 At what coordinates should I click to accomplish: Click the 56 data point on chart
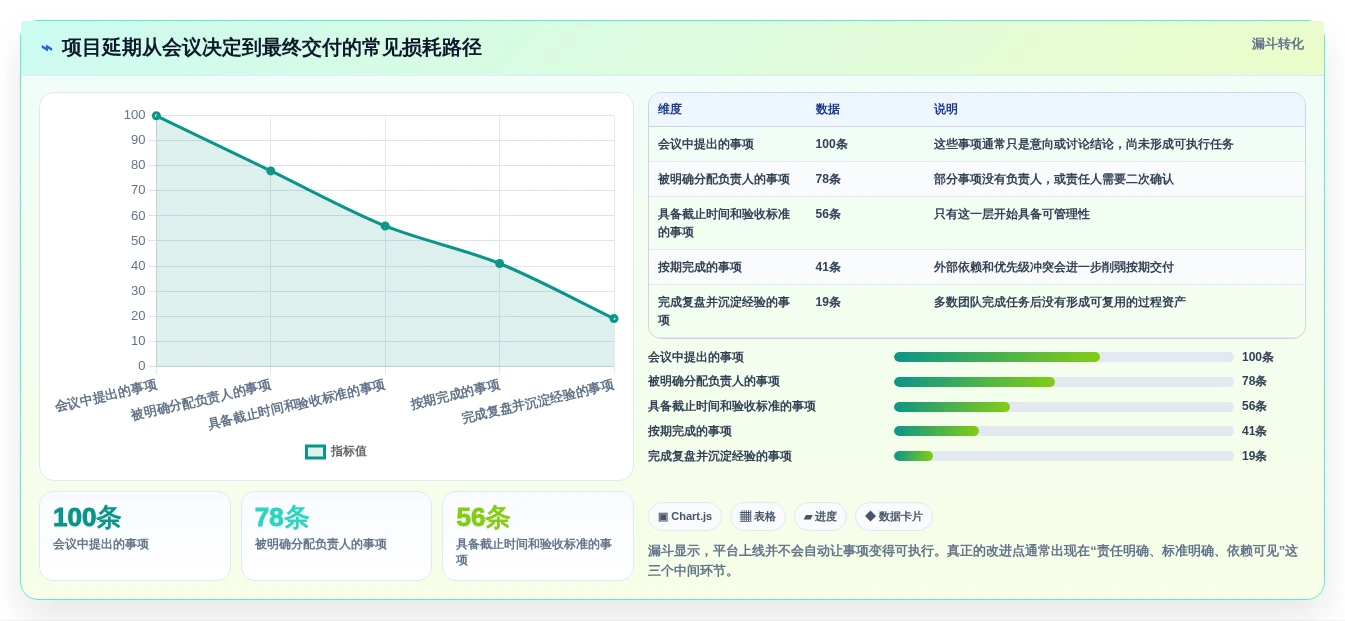pos(385,226)
